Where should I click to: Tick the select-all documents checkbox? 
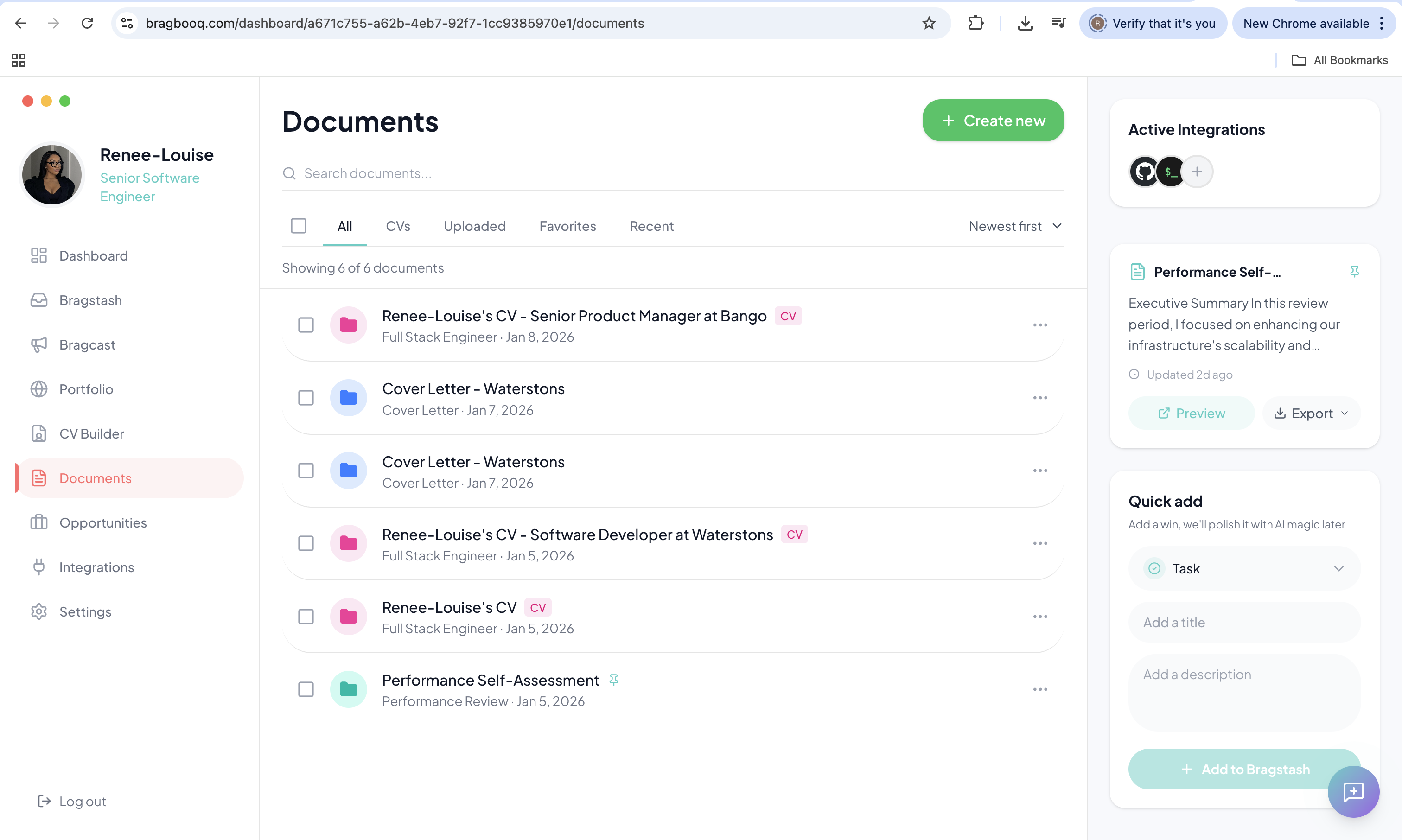(x=298, y=226)
